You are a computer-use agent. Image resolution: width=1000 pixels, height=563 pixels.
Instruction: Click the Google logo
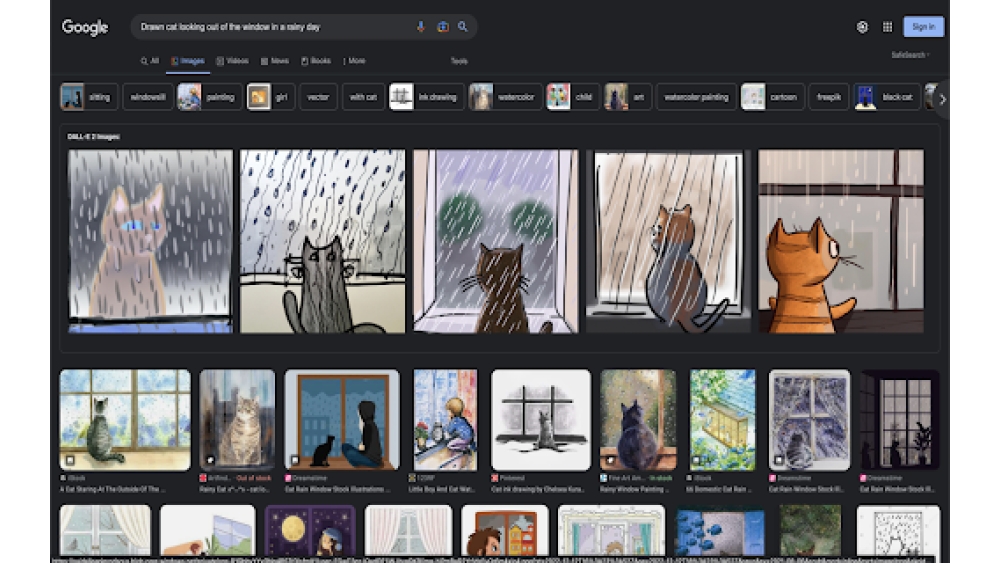85,27
